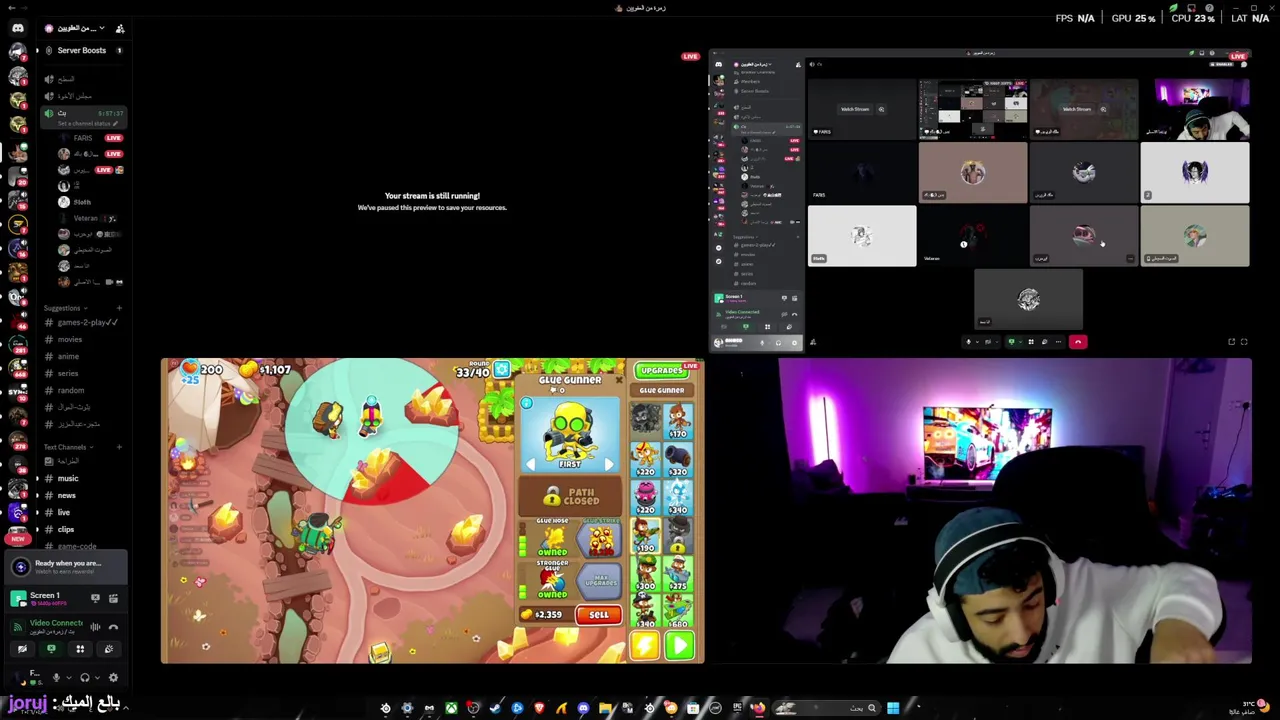Leave call with red button in streamed Discord
Viewport: 1280px width, 720px height.
click(x=1078, y=342)
